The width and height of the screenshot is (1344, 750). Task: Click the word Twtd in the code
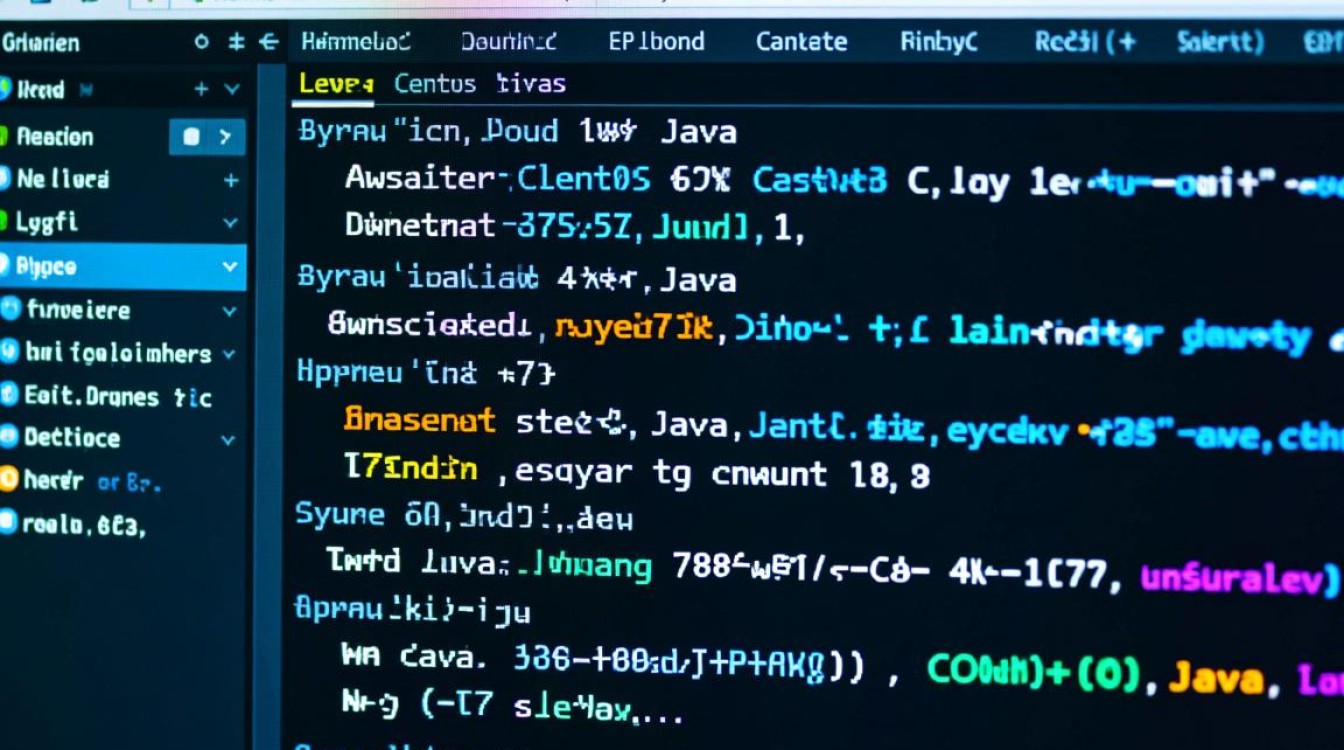click(364, 561)
